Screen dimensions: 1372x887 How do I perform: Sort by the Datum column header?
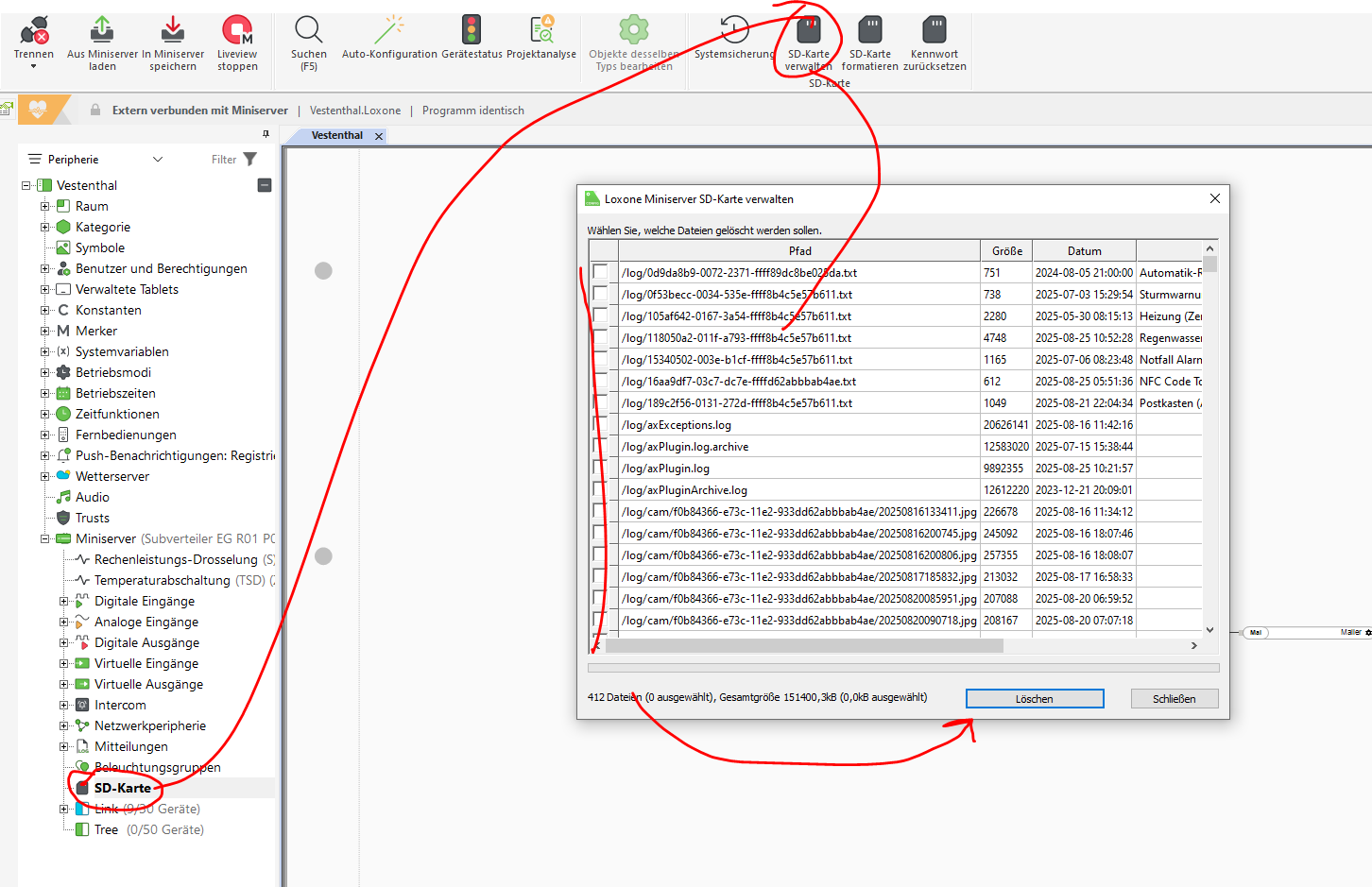[1085, 250]
